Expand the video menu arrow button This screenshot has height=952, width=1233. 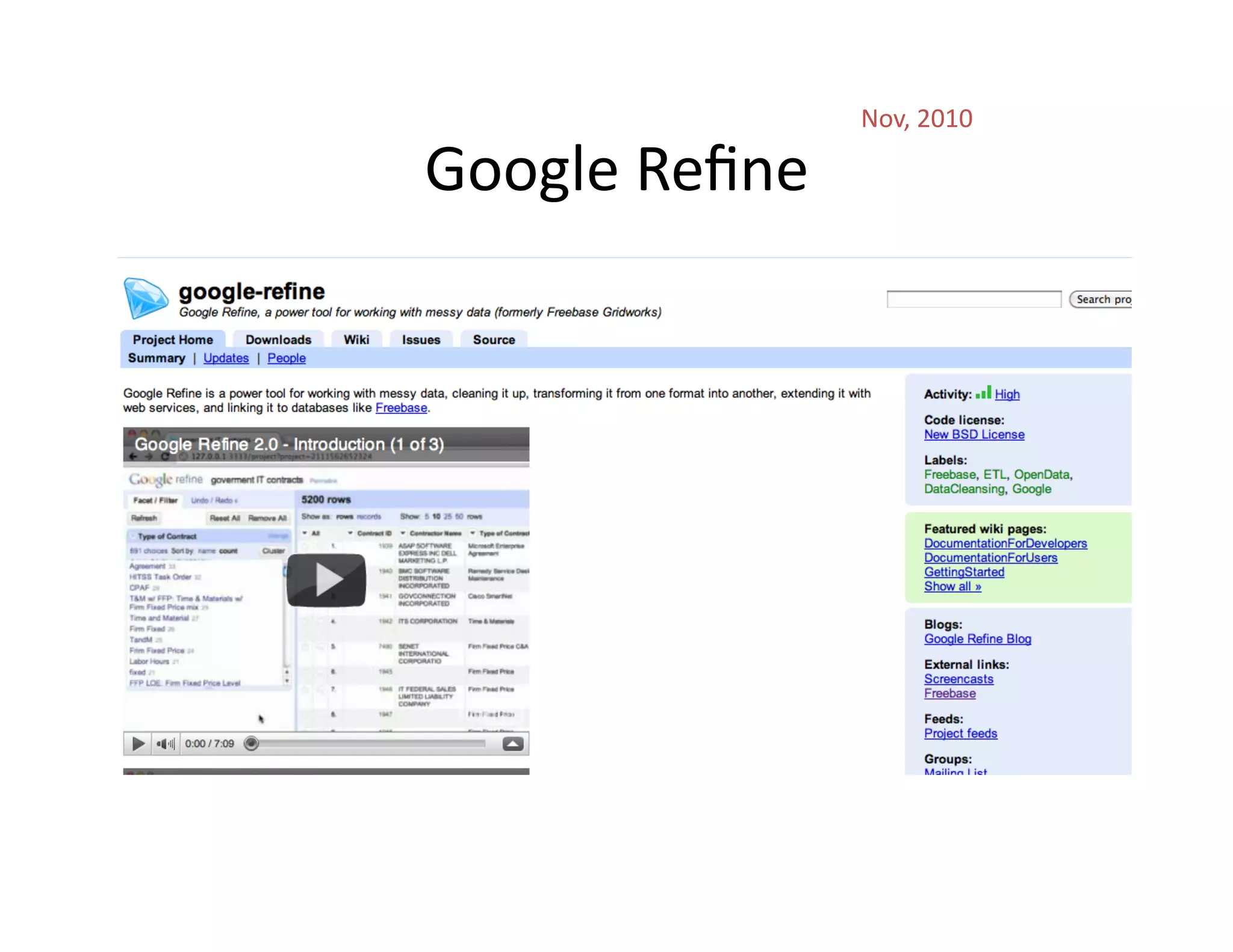pos(513,744)
